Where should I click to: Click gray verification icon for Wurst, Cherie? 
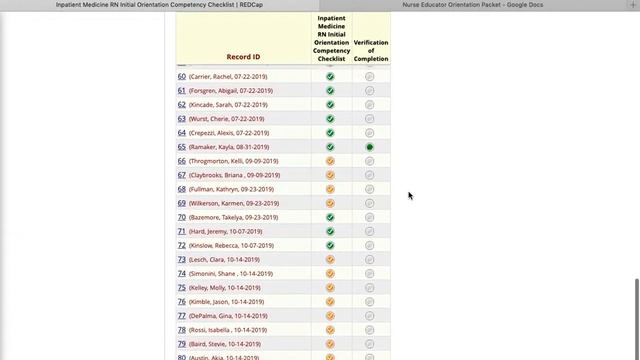tap(369, 119)
